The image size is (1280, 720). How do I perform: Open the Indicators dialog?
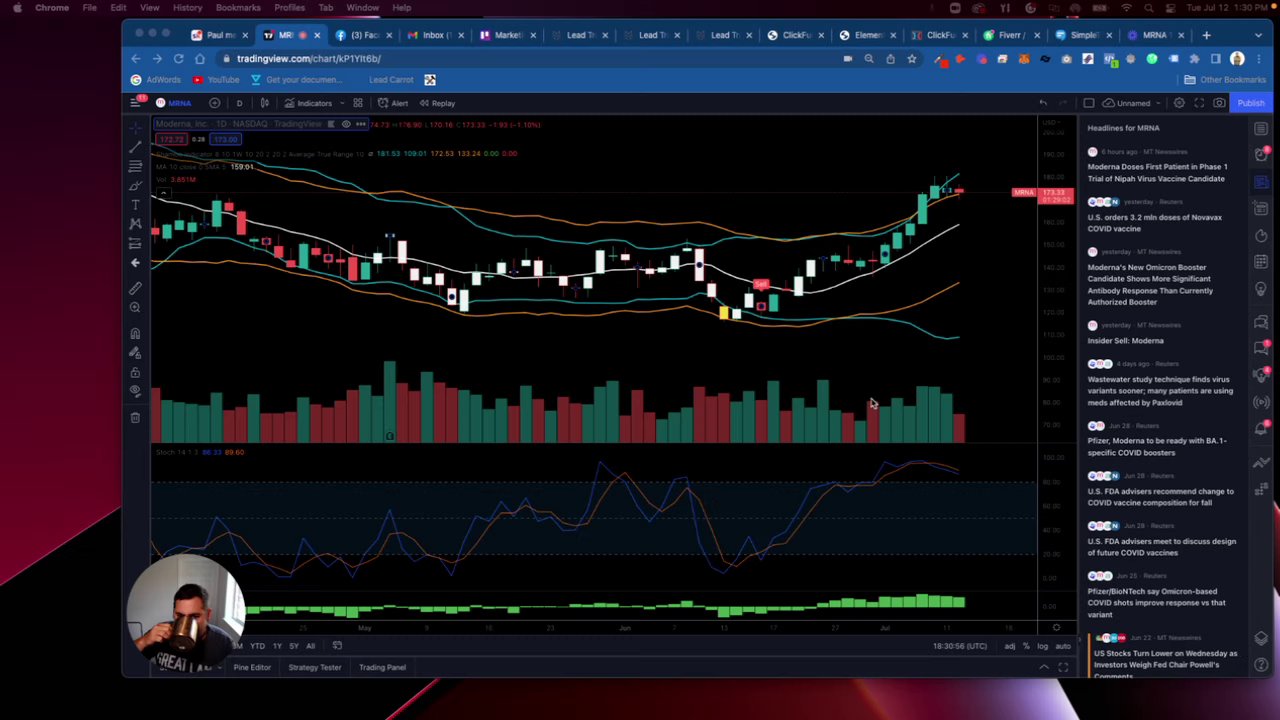308,103
